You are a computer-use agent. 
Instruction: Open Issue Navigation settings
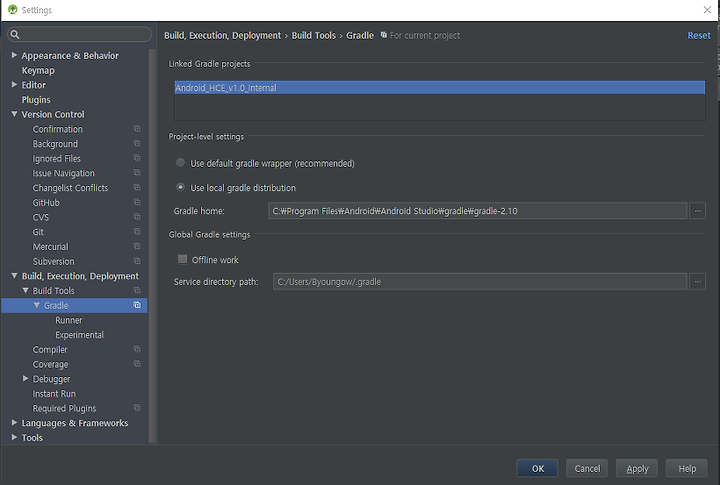pyautogui.click(x=63, y=173)
